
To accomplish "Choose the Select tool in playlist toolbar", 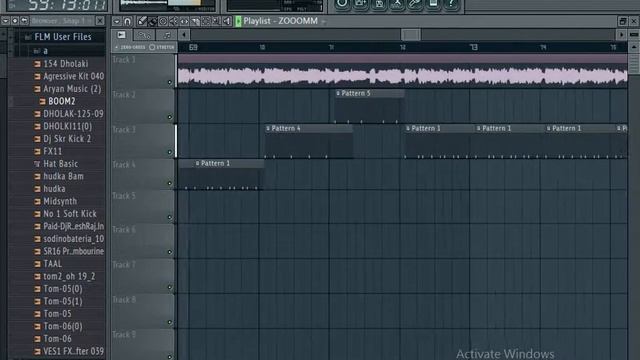I will 205,21.
